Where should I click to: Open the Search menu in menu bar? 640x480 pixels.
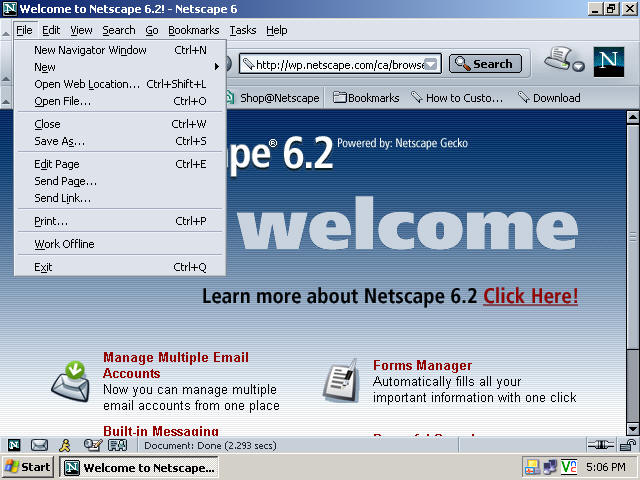point(119,31)
